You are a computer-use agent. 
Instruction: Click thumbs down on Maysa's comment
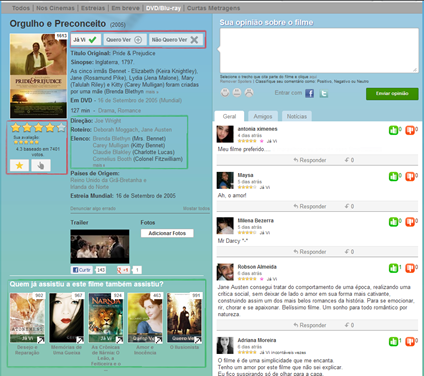[x=410, y=177]
